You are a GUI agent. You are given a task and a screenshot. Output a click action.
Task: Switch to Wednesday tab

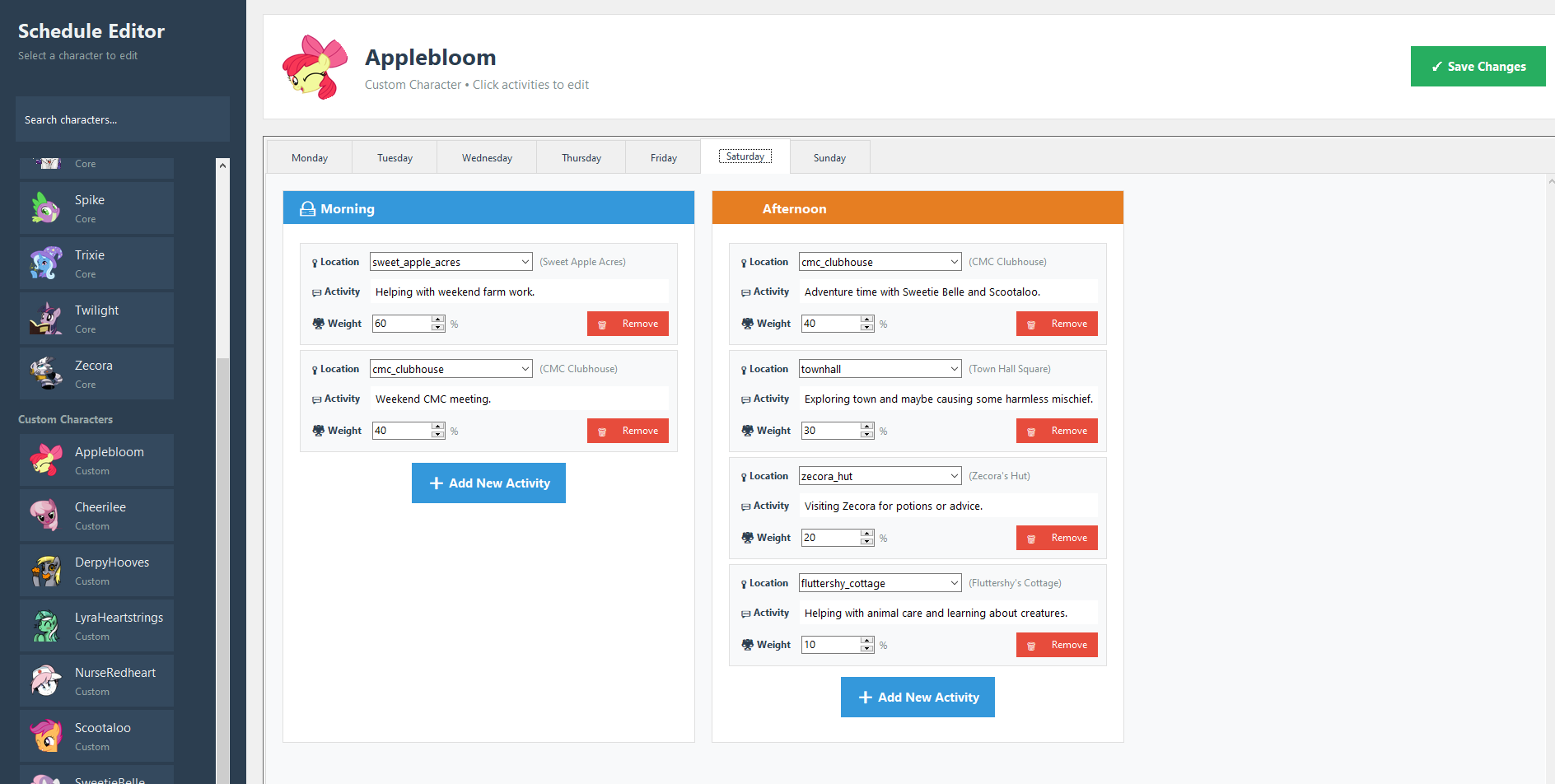487,157
